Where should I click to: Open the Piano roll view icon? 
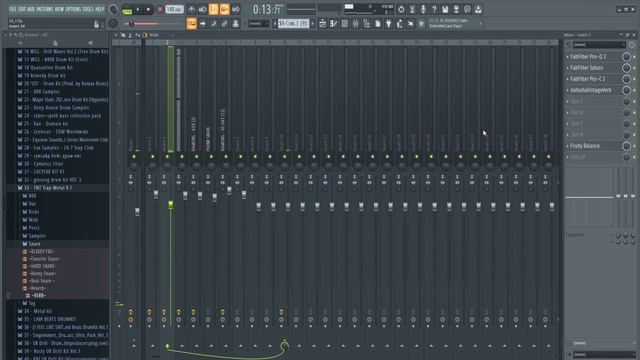[333, 24]
